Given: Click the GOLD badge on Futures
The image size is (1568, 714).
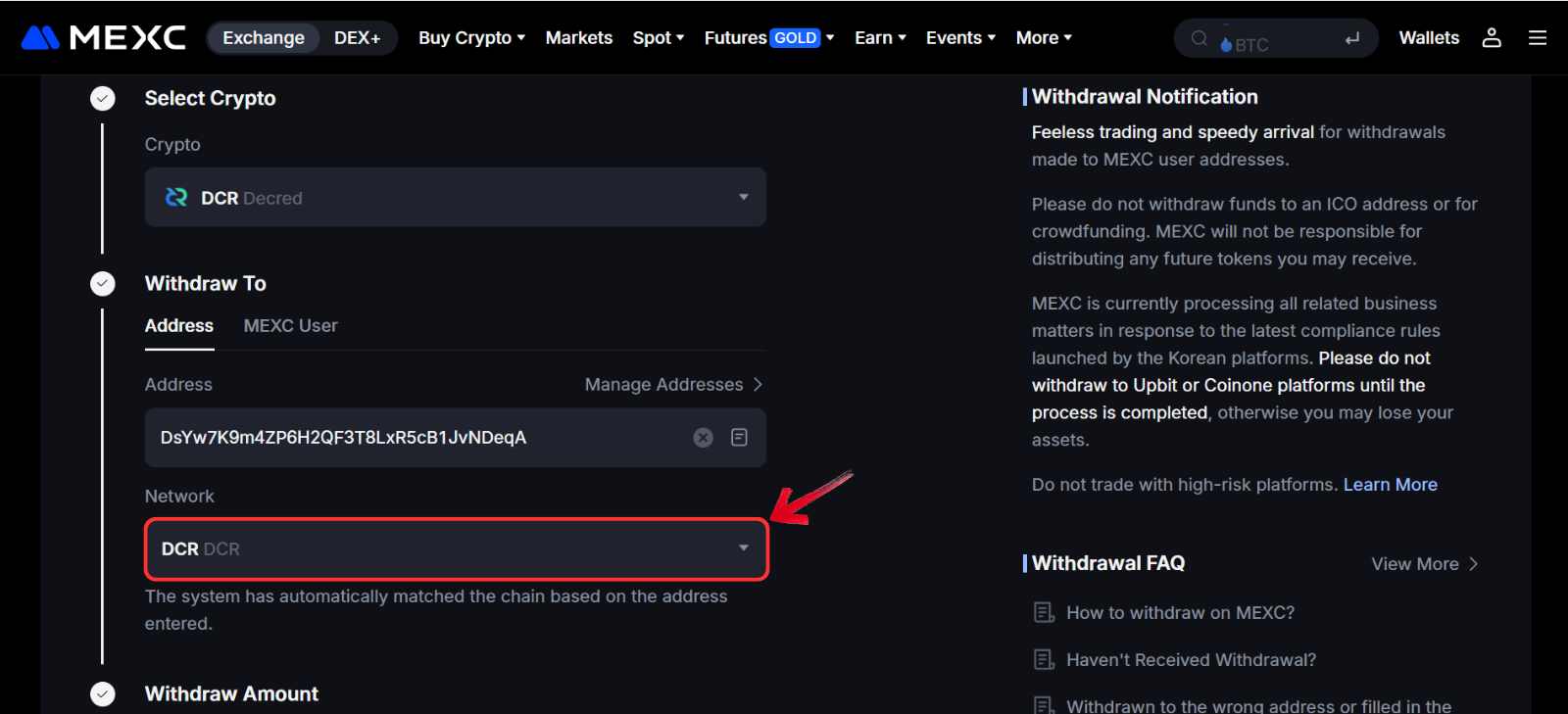Looking at the screenshot, I should coord(795,38).
